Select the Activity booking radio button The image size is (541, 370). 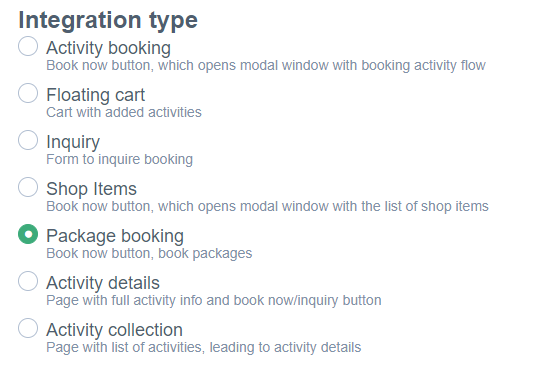[28, 46]
